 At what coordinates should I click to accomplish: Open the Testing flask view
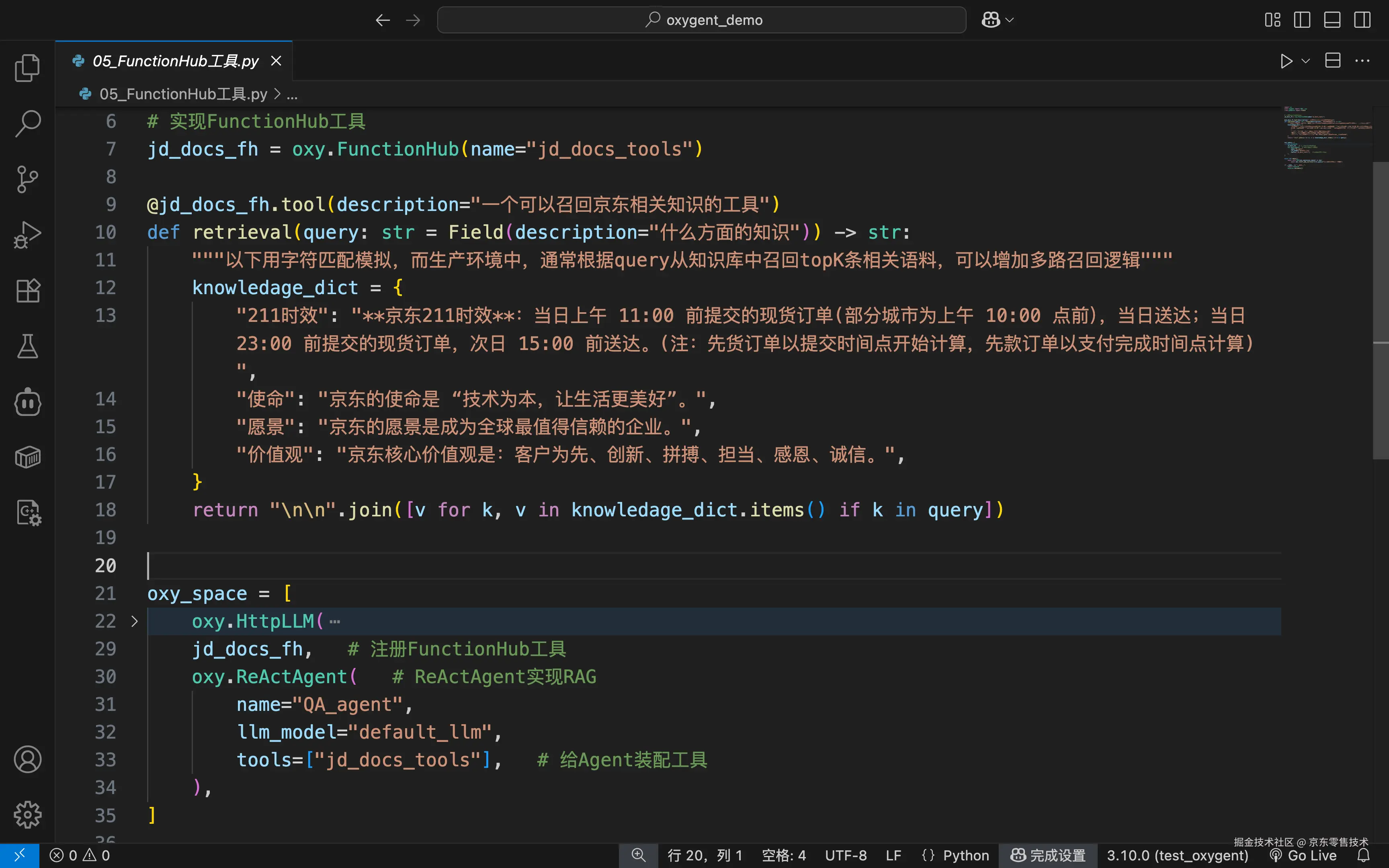[x=27, y=346]
